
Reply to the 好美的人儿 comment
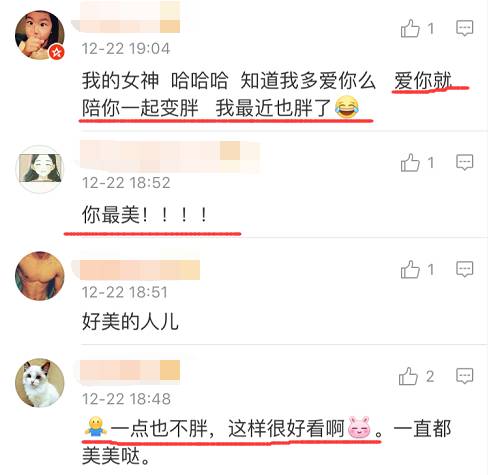(x=465, y=269)
